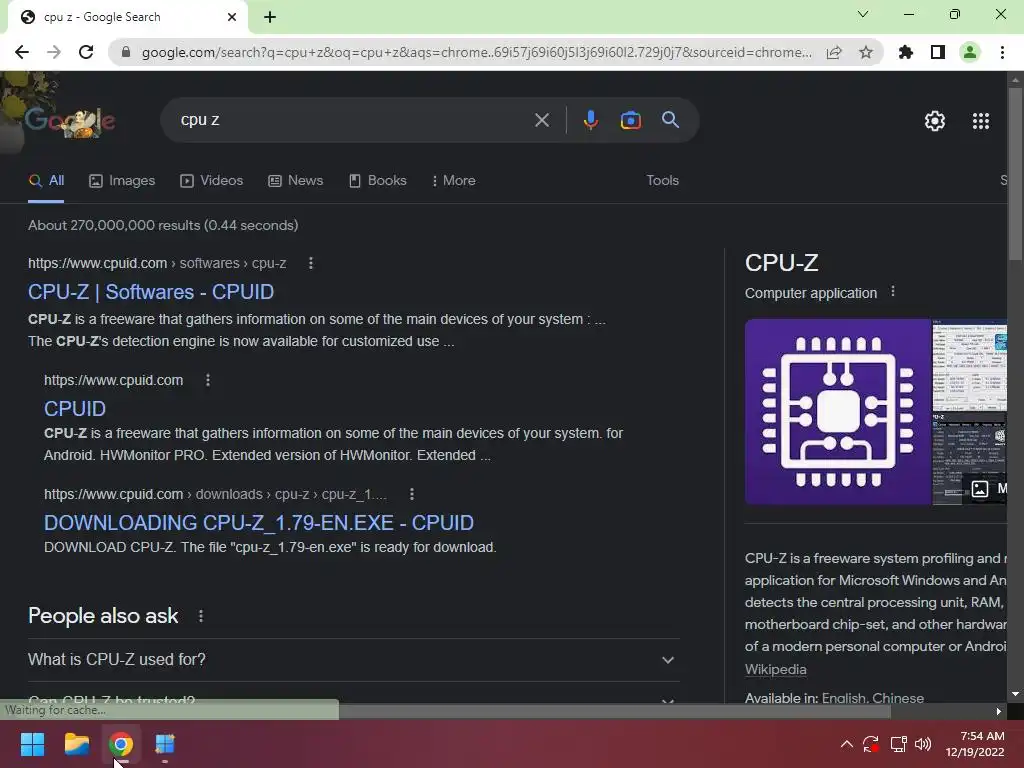Image resolution: width=1024 pixels, height=768 pixels.
Task: Click the vertical scrollbar thumb
Action: coord(1015,173)
